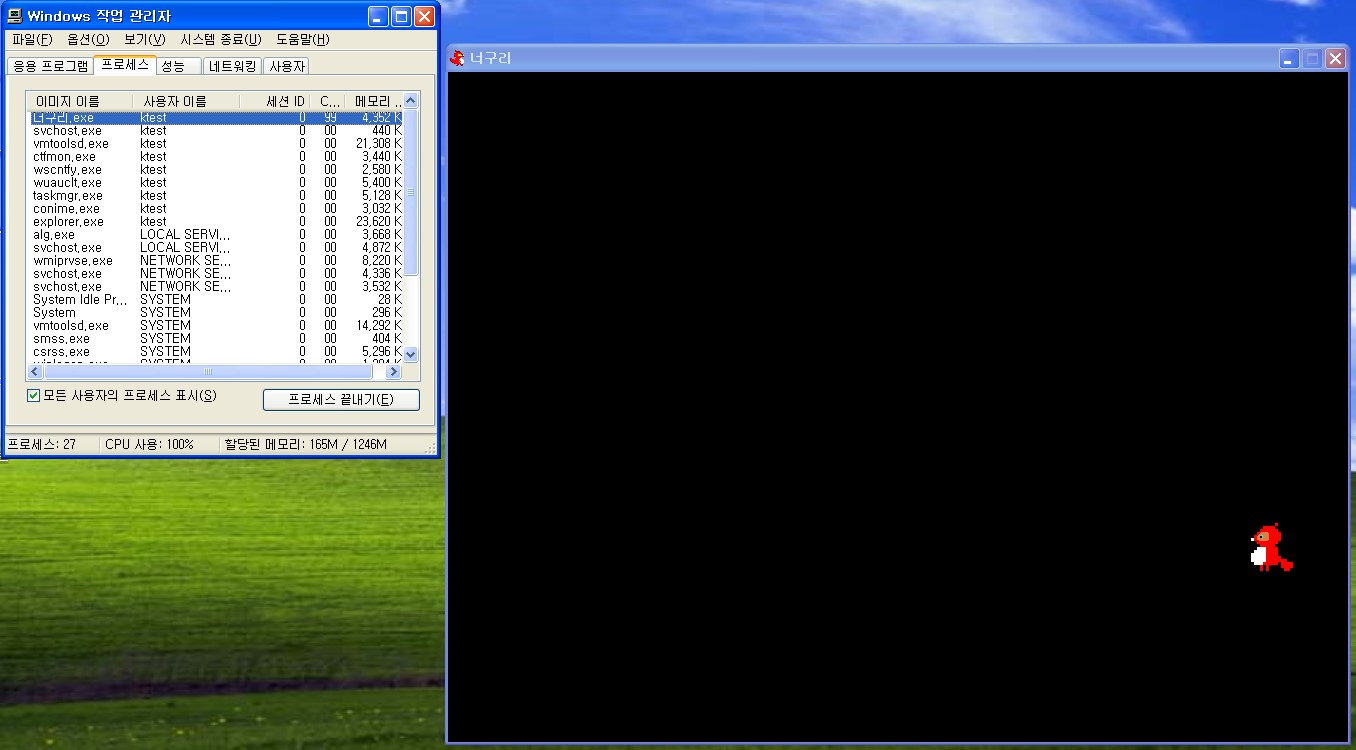Viewport: 1356px width, 750px height.
Task: Sort by the 메모리 column header
Action: tap(376, 101)
